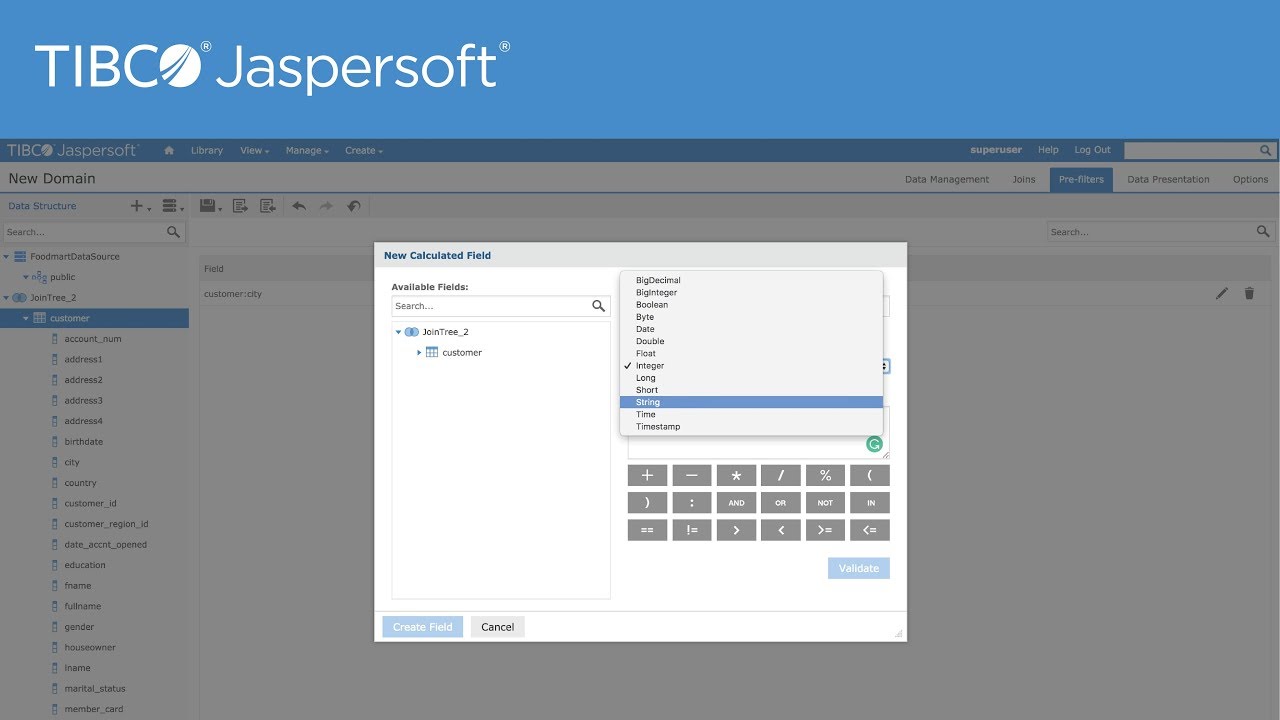The image size is (1280, 720).
Task: Click Cancel in the dialog
Action: tap(497, 627)
